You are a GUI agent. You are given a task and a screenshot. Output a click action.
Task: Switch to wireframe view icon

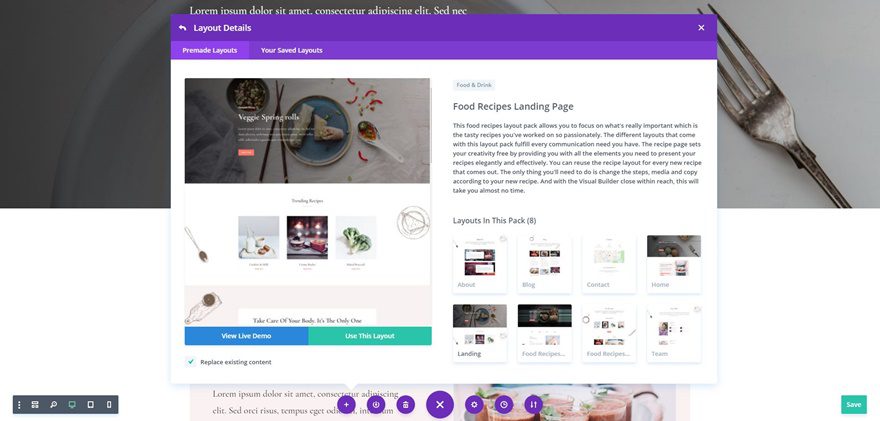(35, 405)
